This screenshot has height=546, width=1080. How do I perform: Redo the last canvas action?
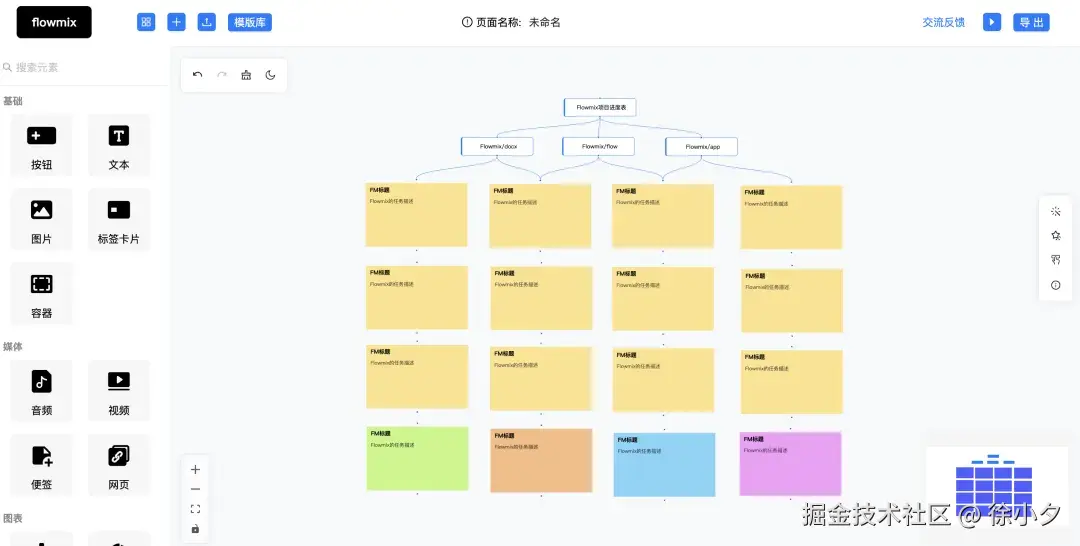coord(222,75)
